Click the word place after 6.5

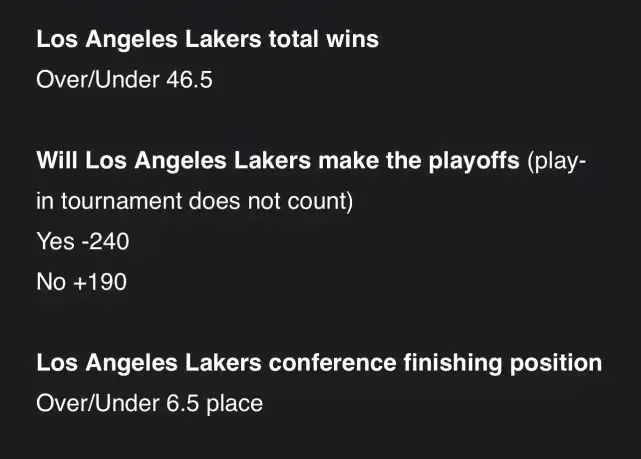pyautogui.click(x=234, y=404)
